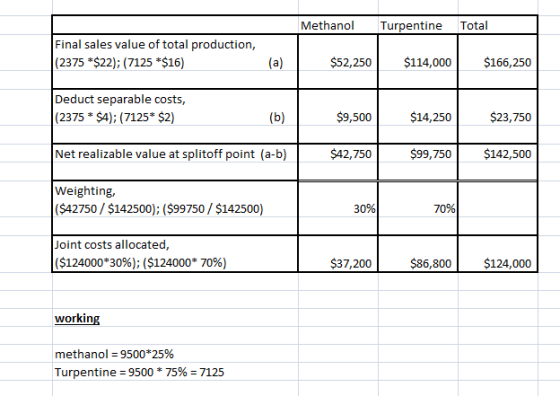The image size is (560, 396).
Task: Select the total net realizable value $142,500
Action: pyautogui.click(x=508, y=154)
